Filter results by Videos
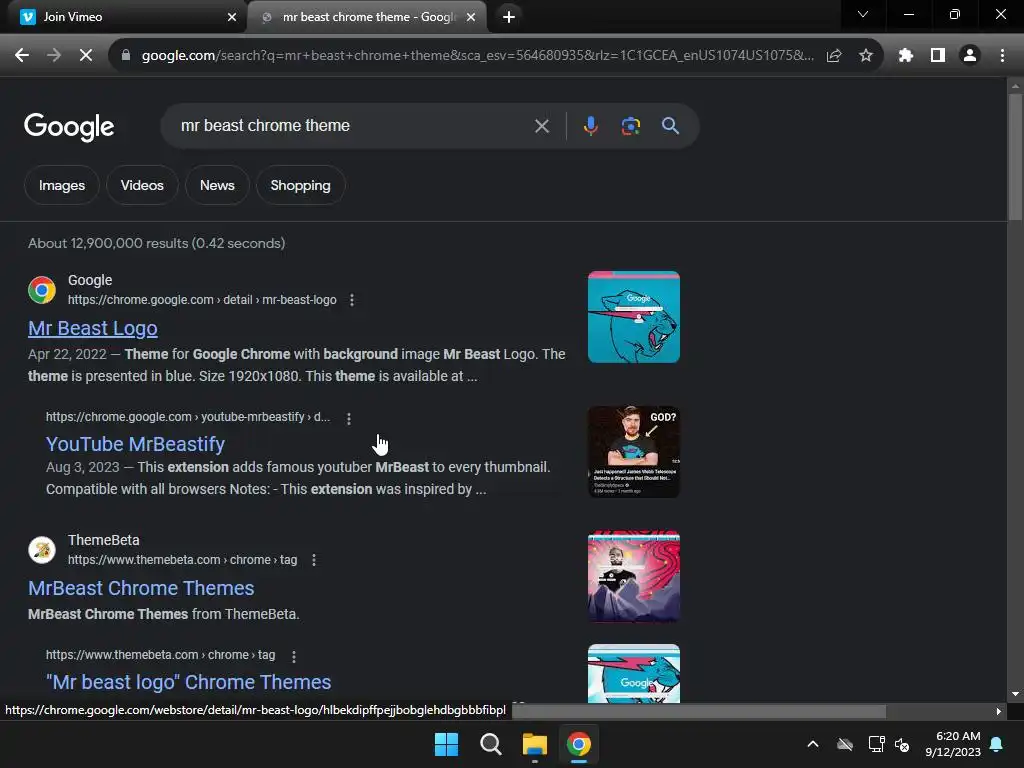Viewport: 1024px width, 768px height. 142,185
